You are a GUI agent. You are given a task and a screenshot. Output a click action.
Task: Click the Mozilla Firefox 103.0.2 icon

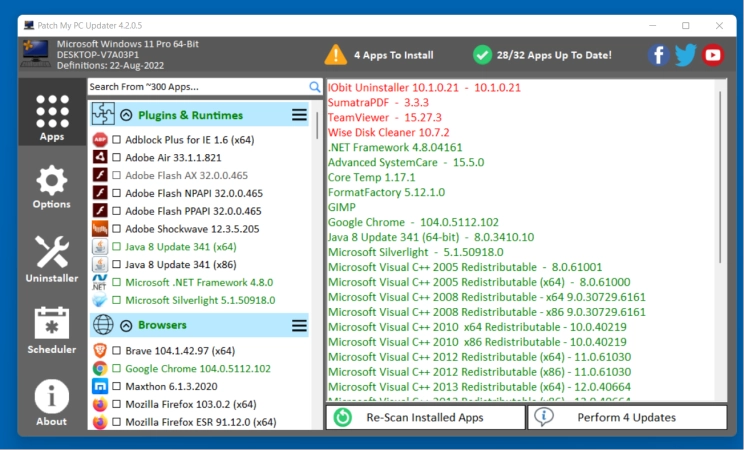pos(100,404)
